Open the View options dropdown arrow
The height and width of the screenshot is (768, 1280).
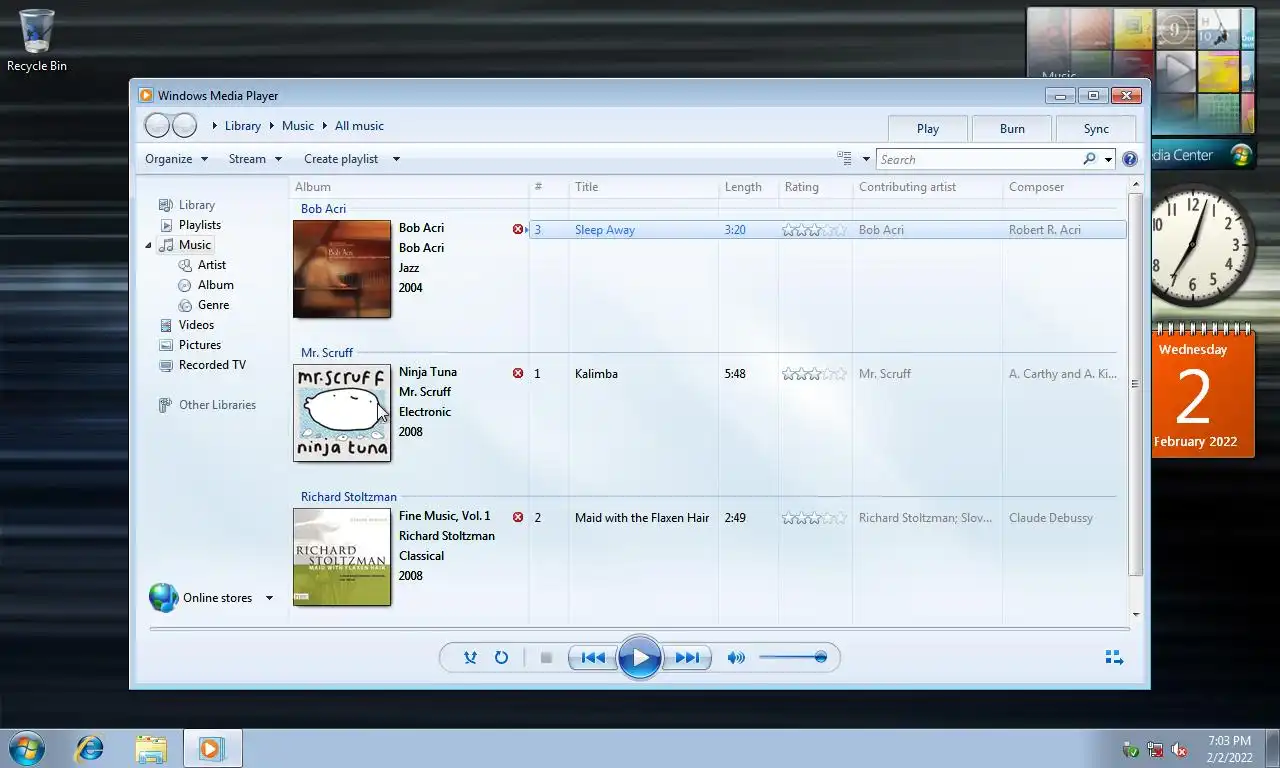pyautogui.click(x=866, y=159)
